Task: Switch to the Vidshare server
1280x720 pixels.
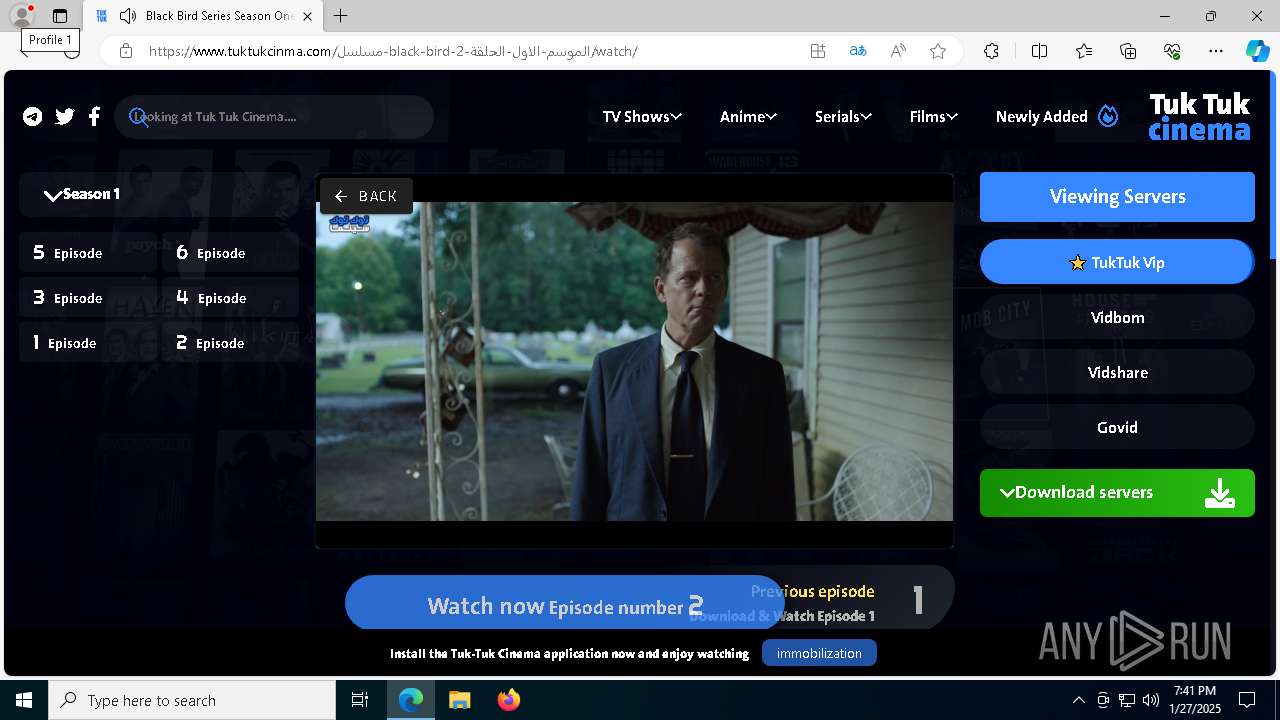Action: click(x=1117, y=373)
